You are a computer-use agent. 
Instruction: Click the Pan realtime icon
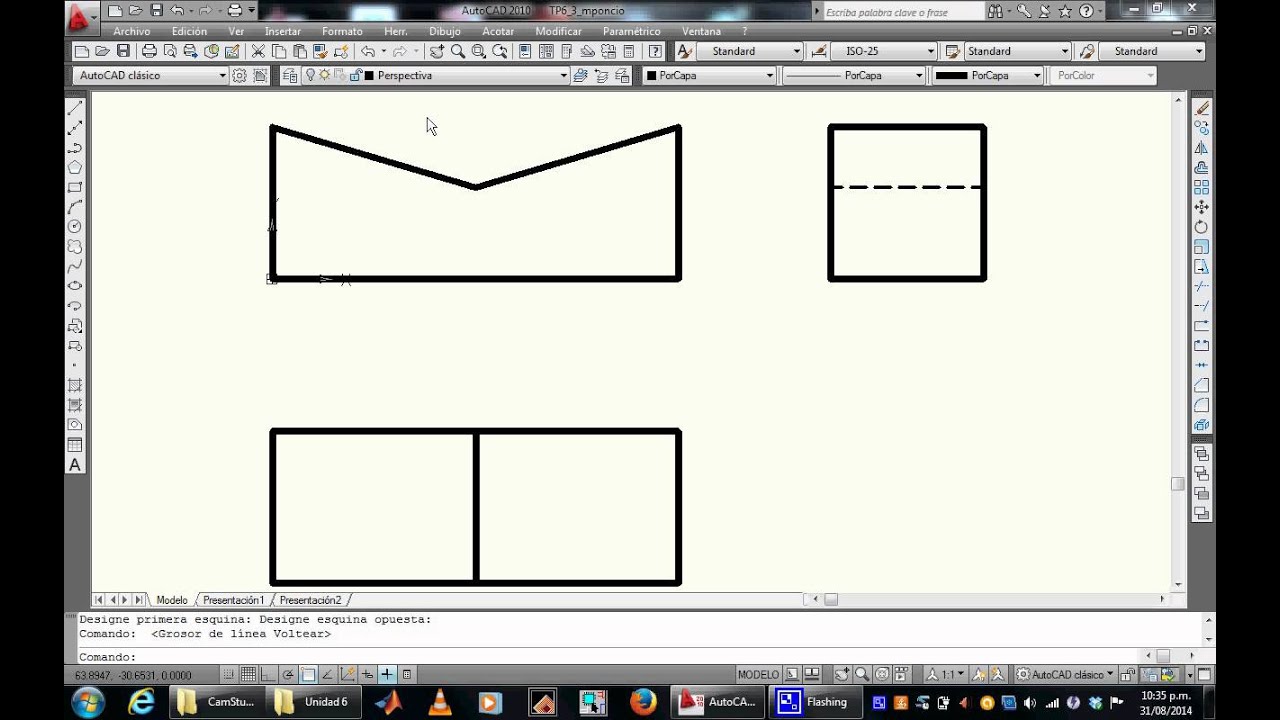click(437, 51)
